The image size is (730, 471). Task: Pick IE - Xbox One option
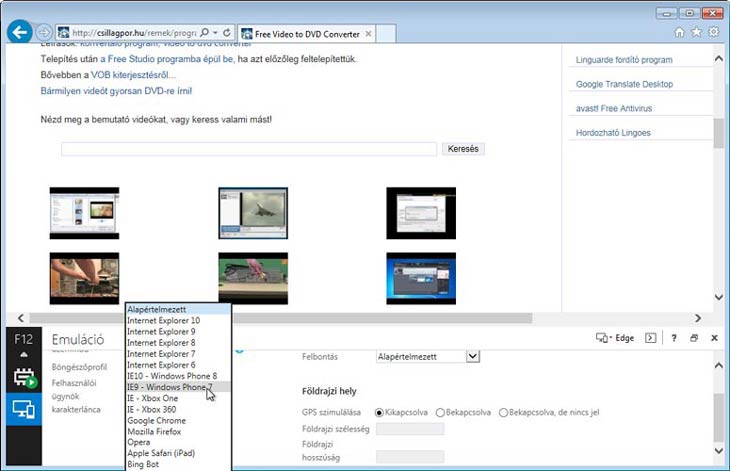pos(178,398)
